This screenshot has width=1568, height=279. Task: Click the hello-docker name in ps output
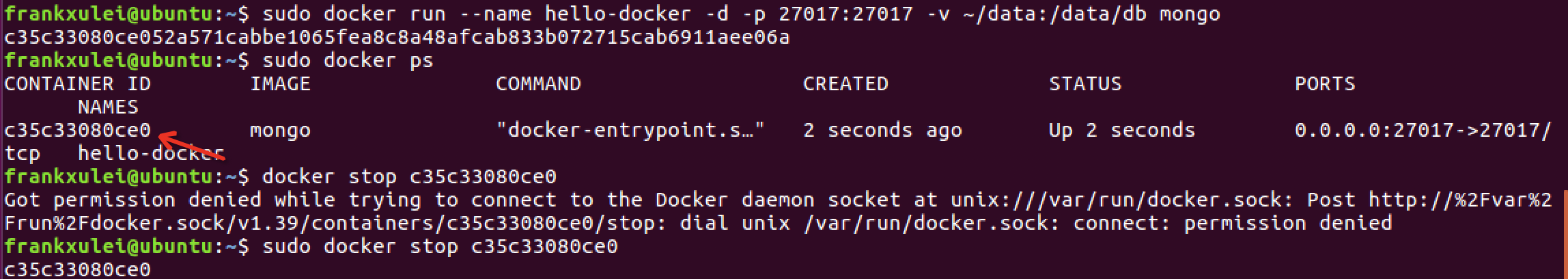151,154
